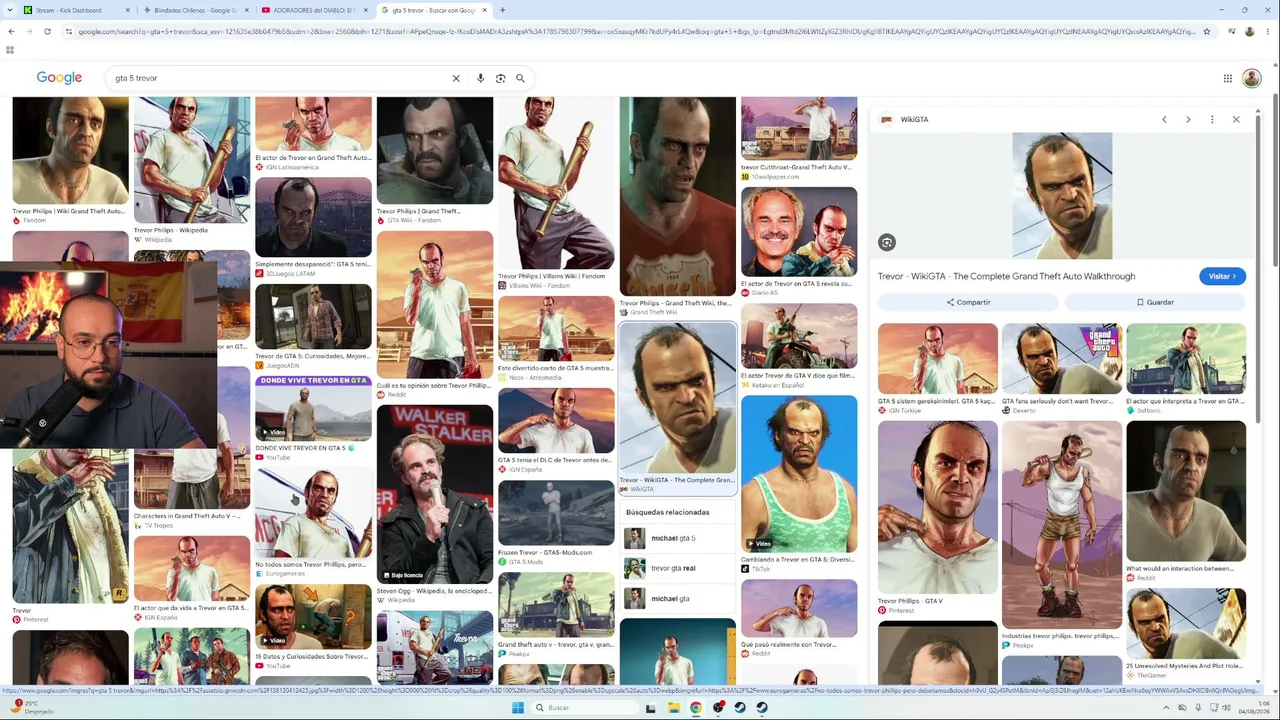Switch to Blindados Chilenos tab

195,10
